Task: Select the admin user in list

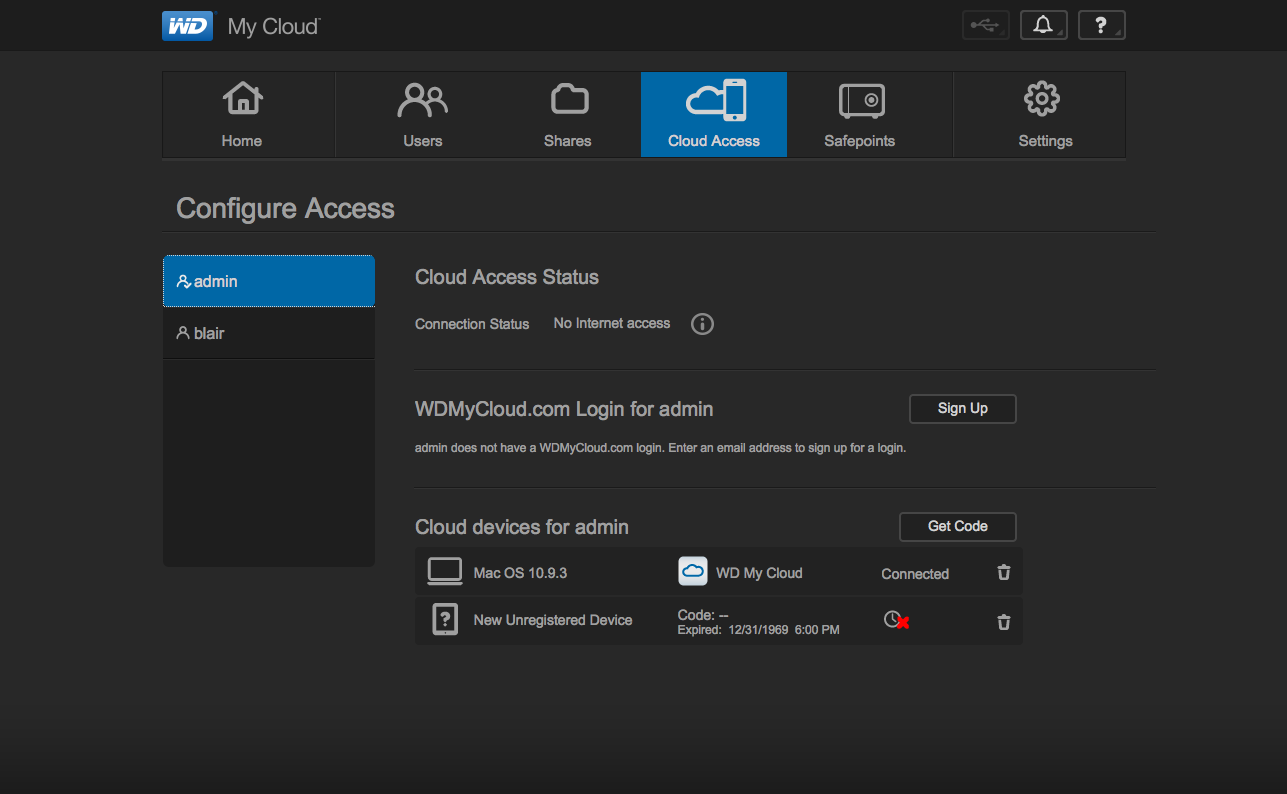Action: tap(268, 281)
